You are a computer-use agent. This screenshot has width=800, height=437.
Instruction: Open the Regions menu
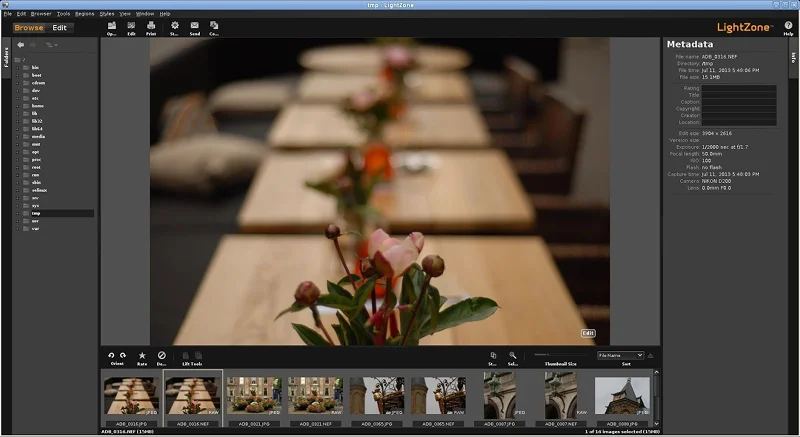point(84,14)
